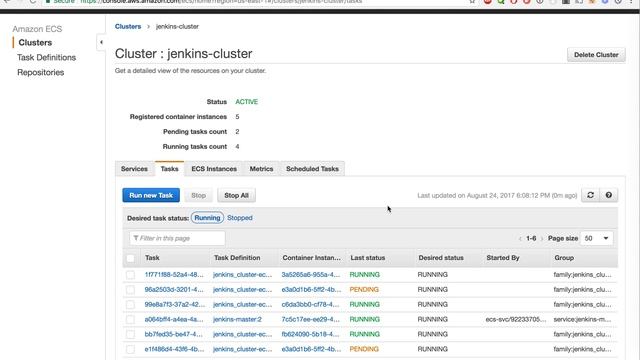Check the task bb7fed35-be47-4 row
Viewport: 640px width, 360px height.
pyautogui.click(x=130, y=334)
